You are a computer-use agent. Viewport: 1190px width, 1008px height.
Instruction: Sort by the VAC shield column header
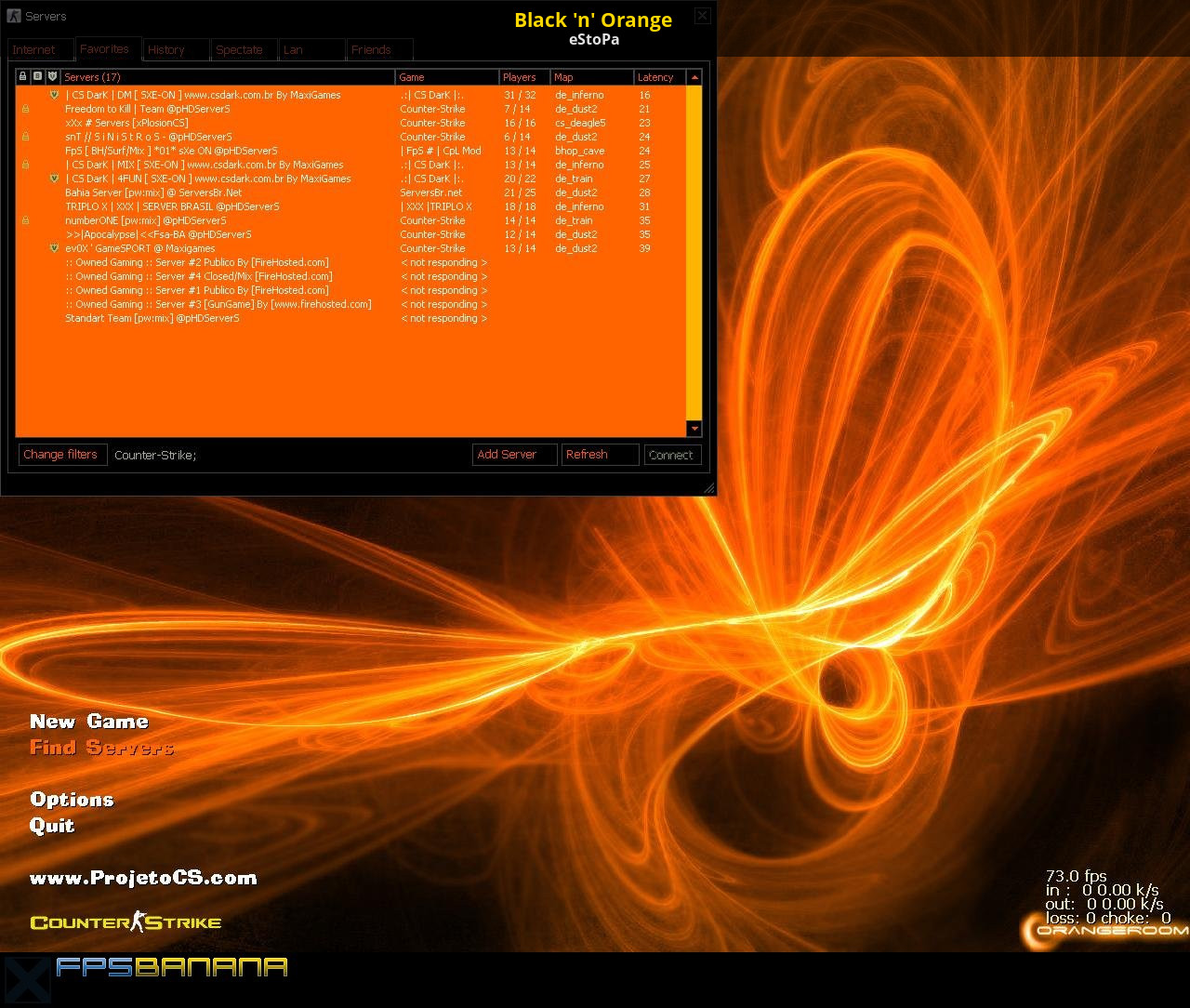(53, 77)
